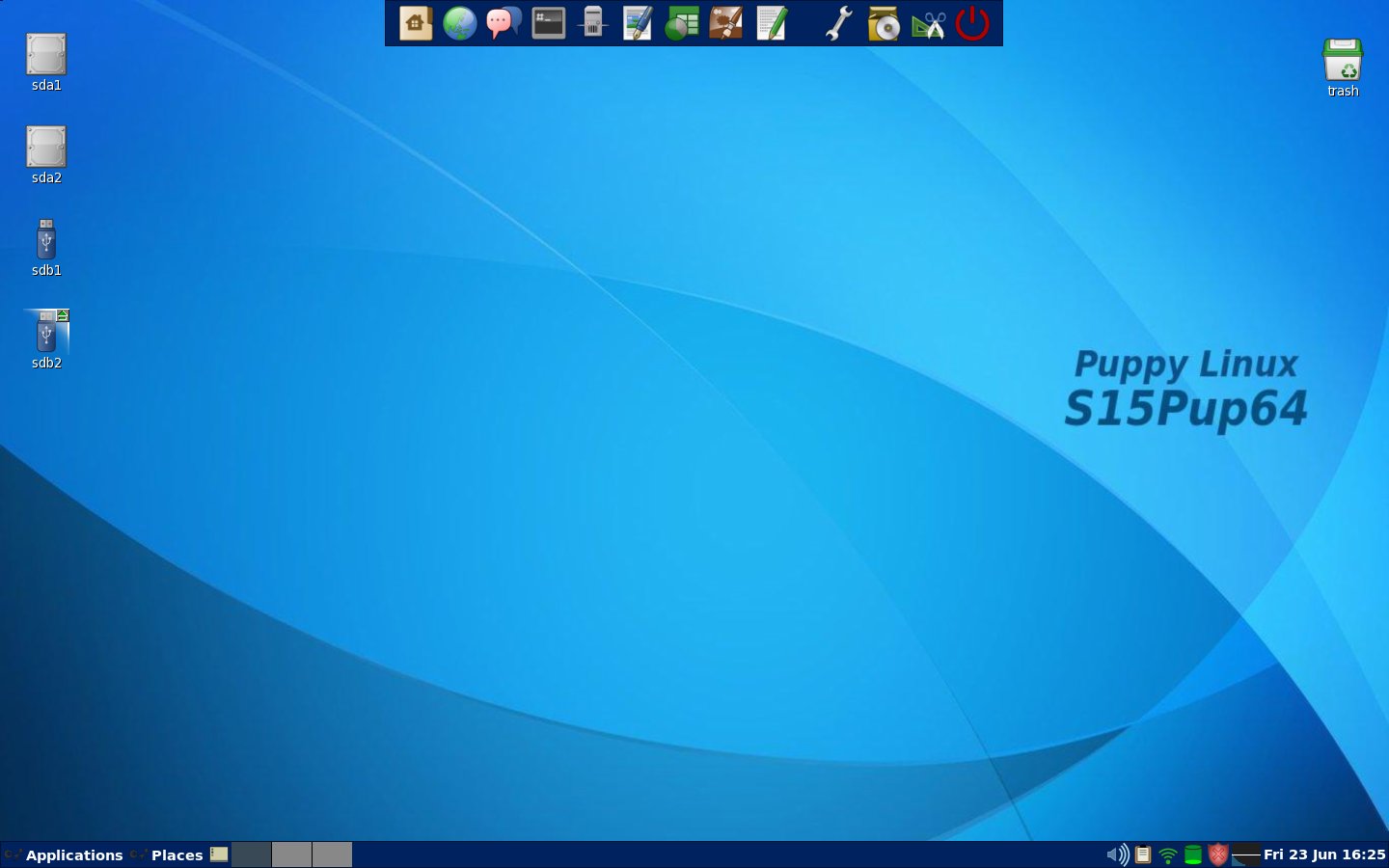Viewport: 1389px width, 868px height.
Task: Open the package installer box with disc icon
Action: pyautogui.click(x=884, y=23)
